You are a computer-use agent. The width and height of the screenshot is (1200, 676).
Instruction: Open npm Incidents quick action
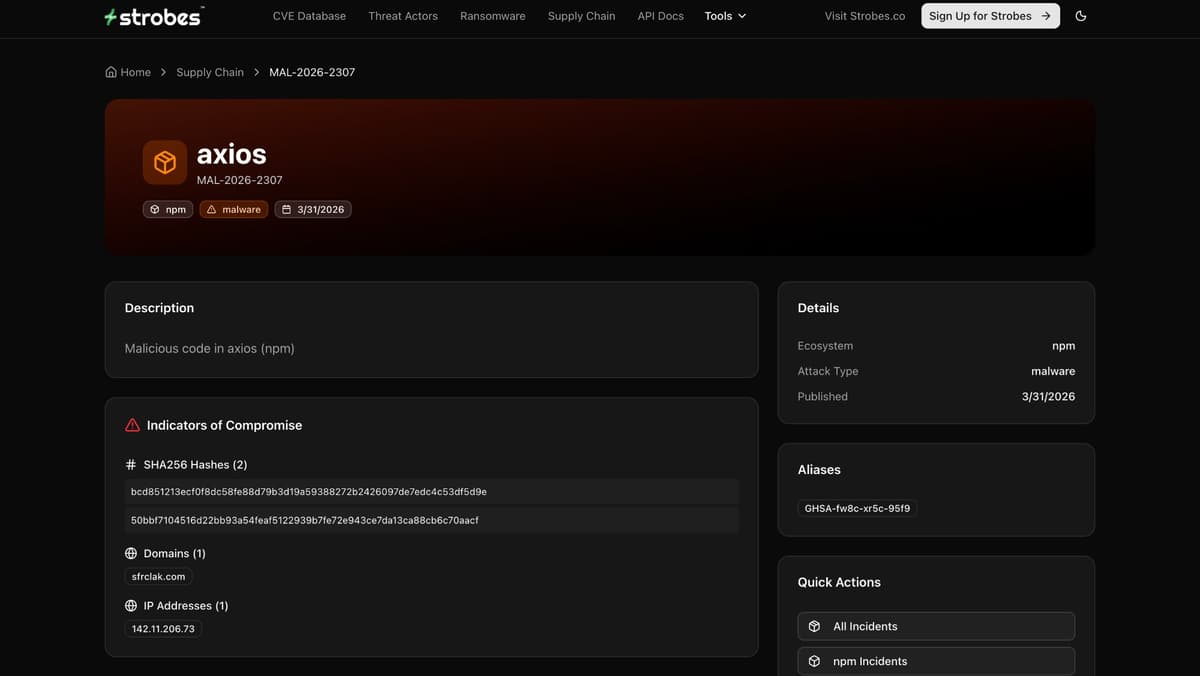[x=936, y=661]
